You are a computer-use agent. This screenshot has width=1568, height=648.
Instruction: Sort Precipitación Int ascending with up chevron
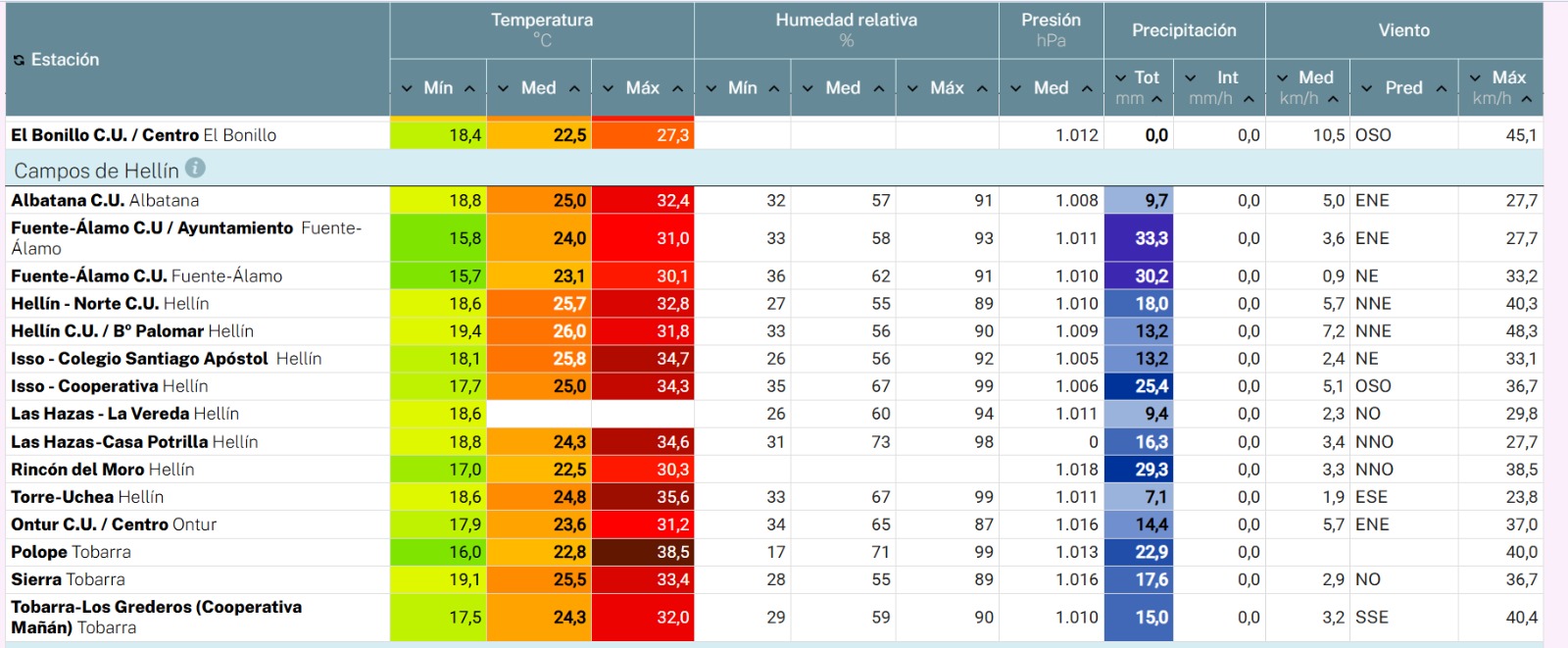click(x=1249, y=99)
